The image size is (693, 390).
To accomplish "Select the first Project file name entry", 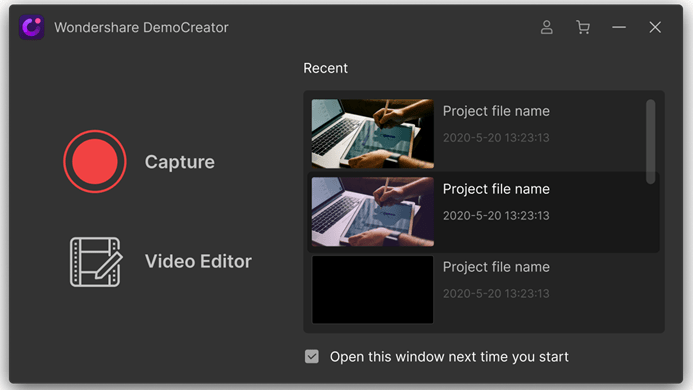I will tap(496, 111).
